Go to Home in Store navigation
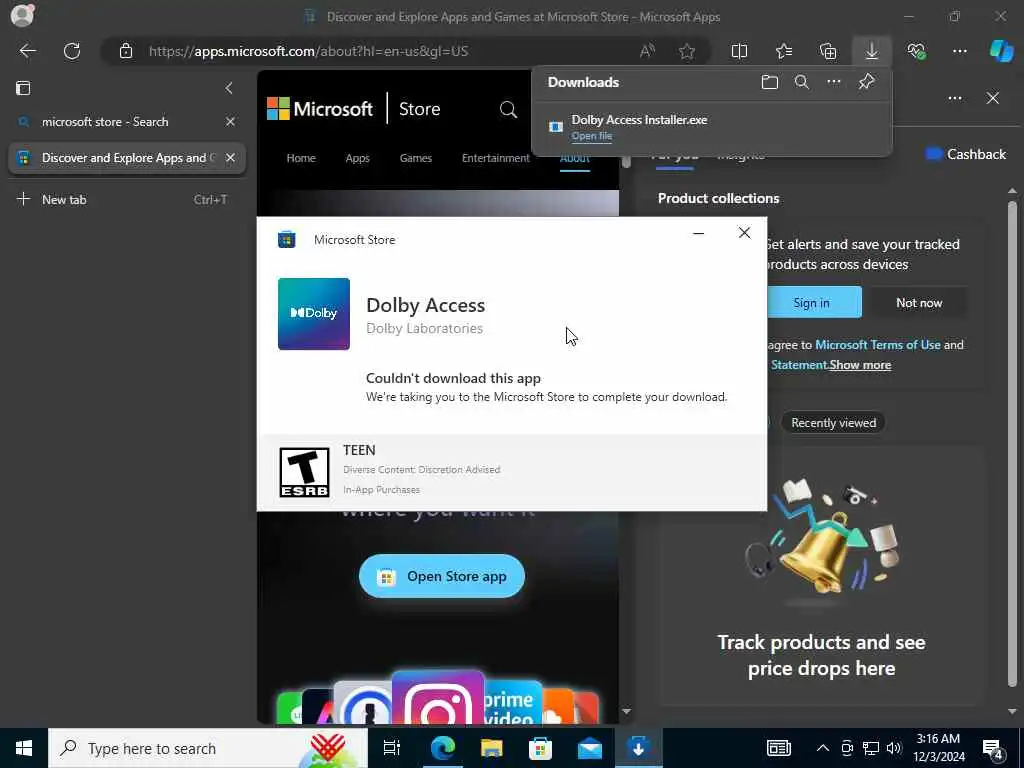The width and height of the screenshot is (1024, 768). (301, 158)
